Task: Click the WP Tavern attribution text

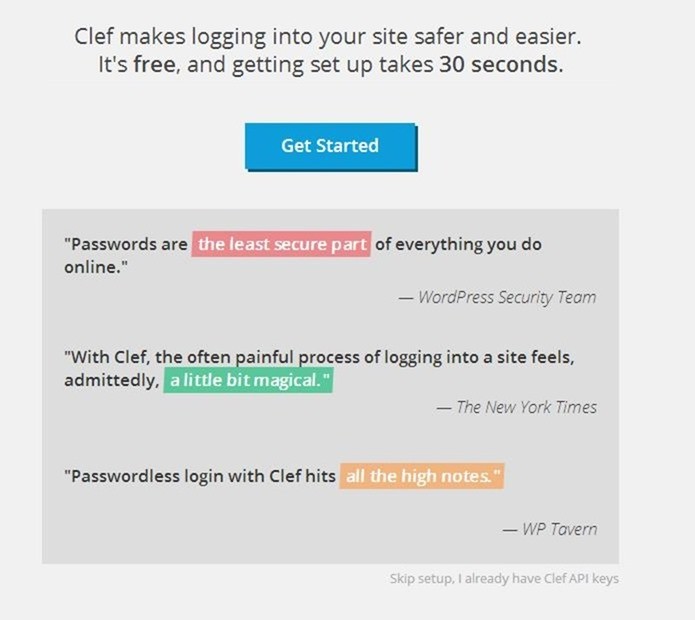Action: (x=550, y=529)
